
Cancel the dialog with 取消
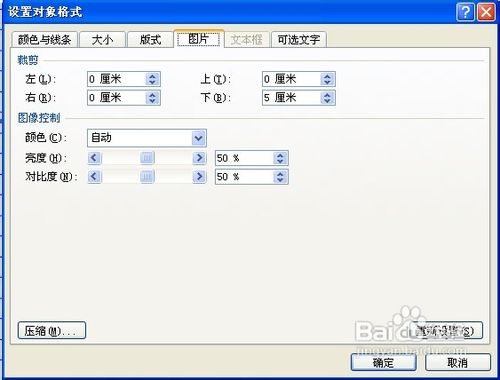point(458,362)
